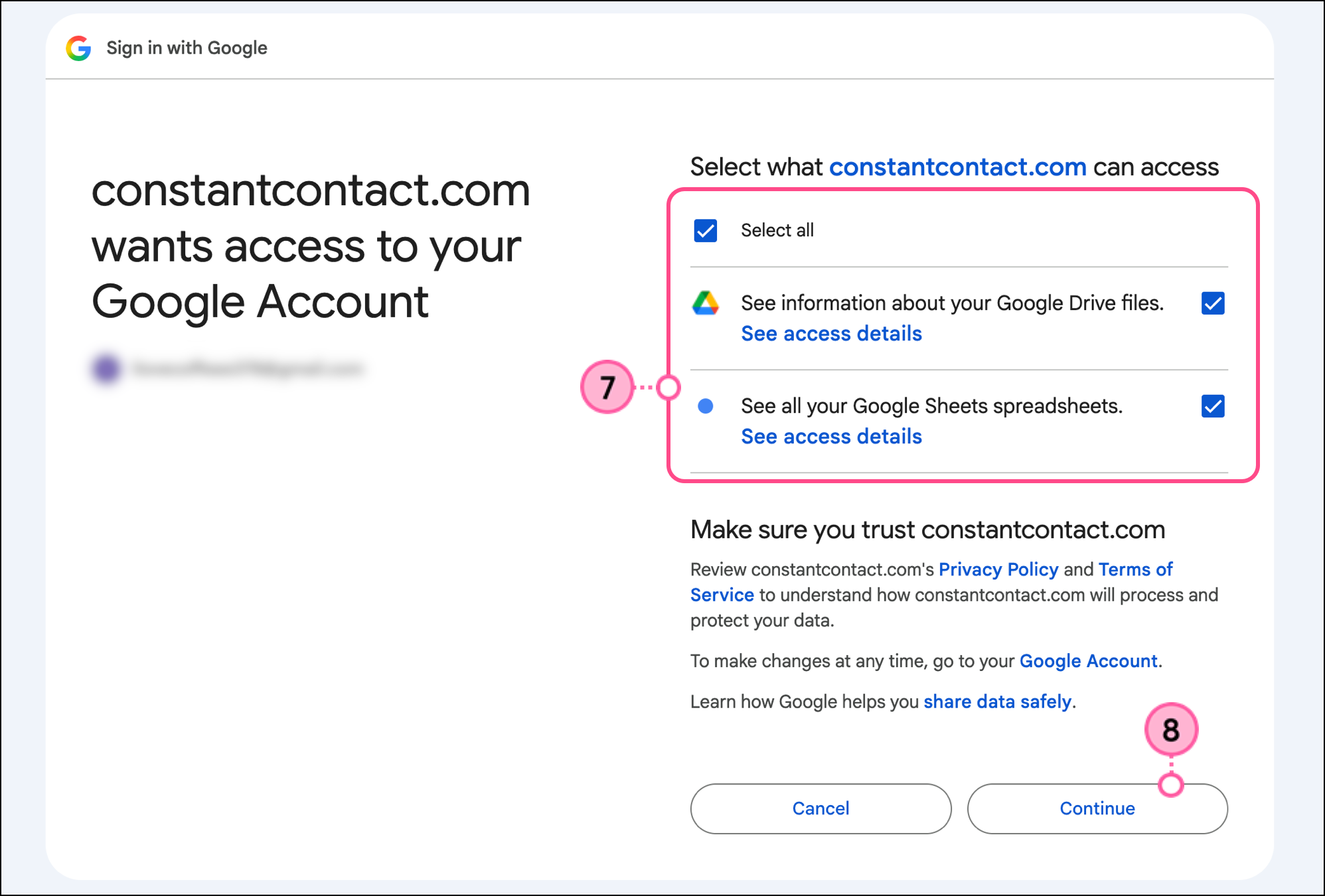Screen dimensions: 1325x896
Task: Open the Google Account link
Action: 1088,661
